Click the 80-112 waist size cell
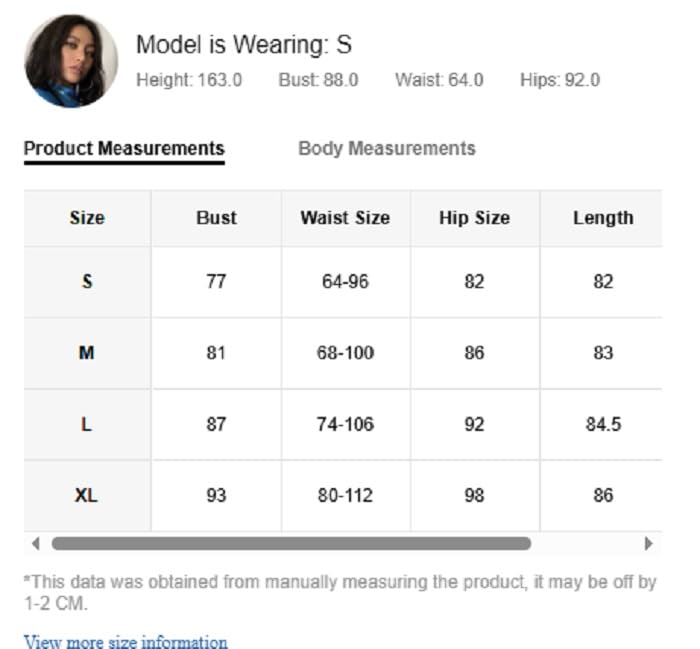 coord(345,495)
